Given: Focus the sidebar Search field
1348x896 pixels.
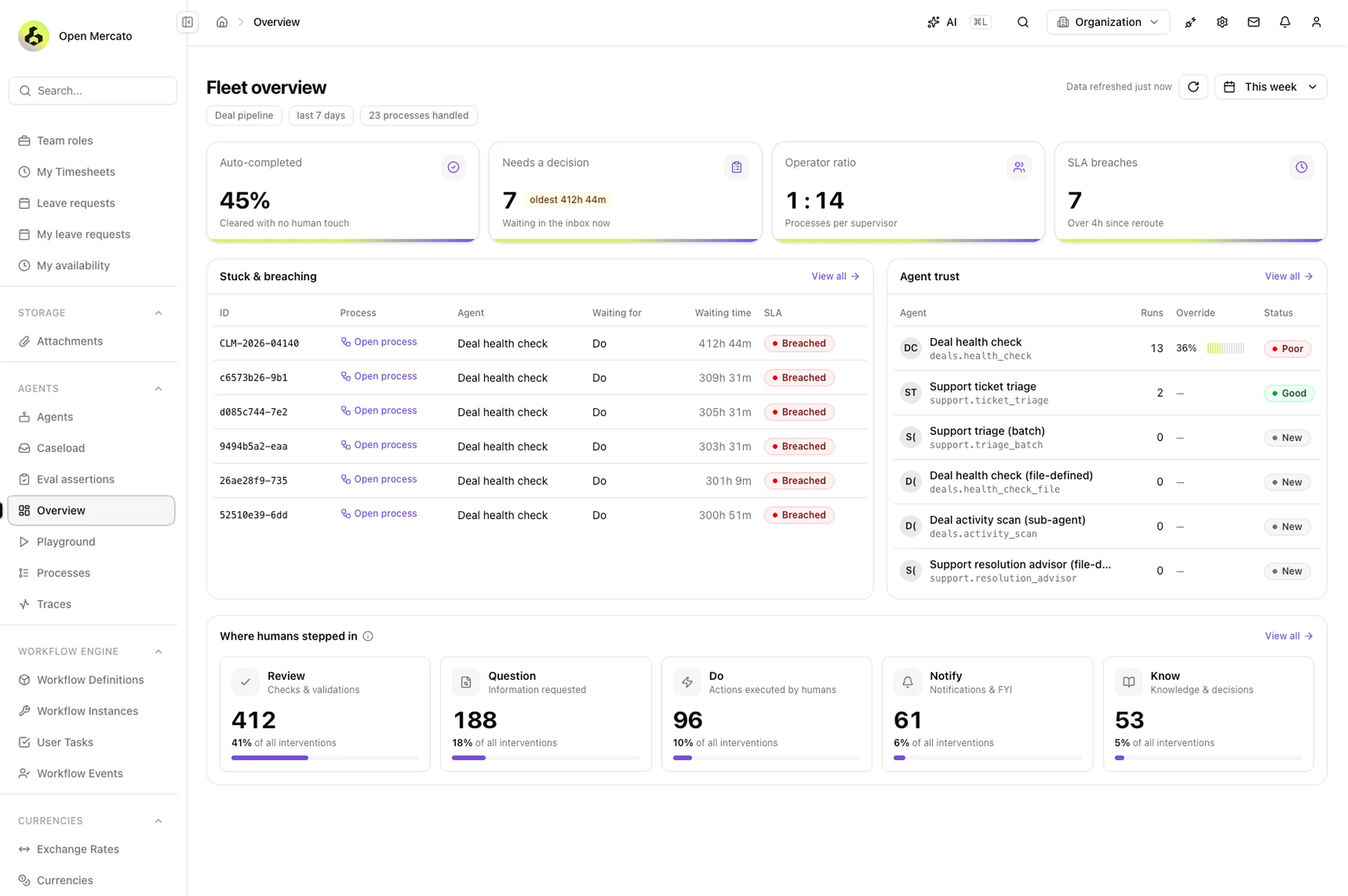Looking at the screenshot, I should [x=93, y=91].
